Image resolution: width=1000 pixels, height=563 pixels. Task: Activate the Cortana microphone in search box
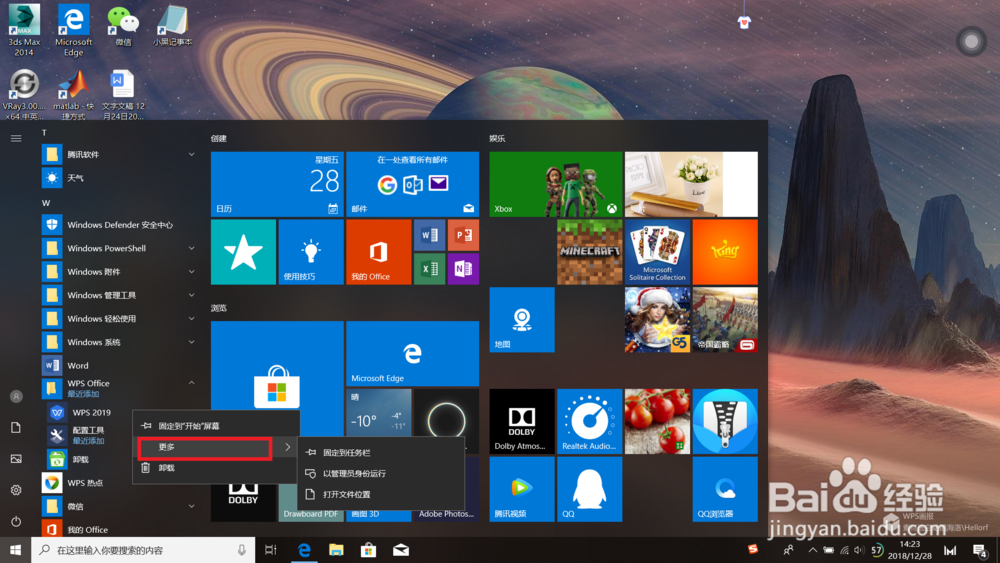coord(242,550)
